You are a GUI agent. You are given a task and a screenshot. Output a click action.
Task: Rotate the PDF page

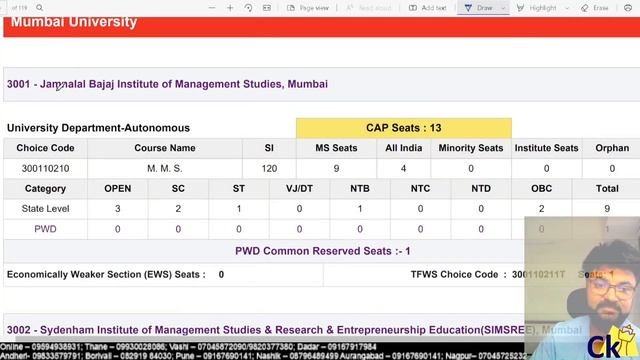[x=248, y=8]
